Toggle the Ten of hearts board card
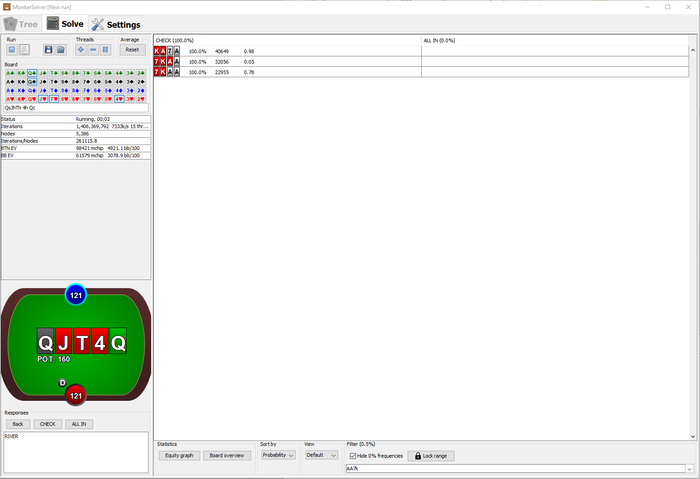Screen dimensions: 700x479 54,99
